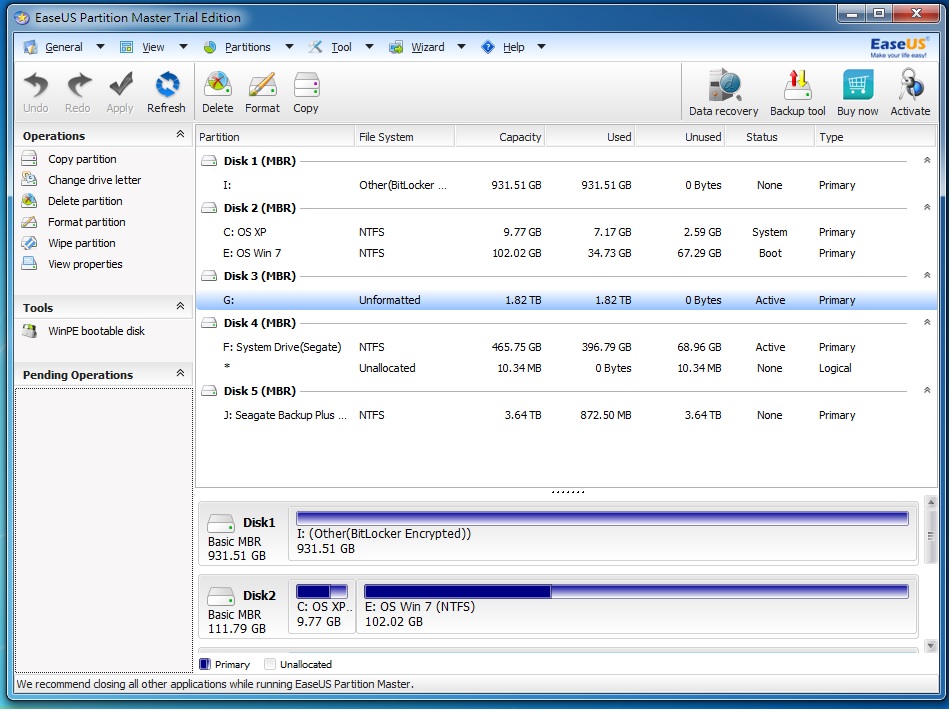Click the Disk2 drive icon in disk map
950x712 pixels.
221,596
